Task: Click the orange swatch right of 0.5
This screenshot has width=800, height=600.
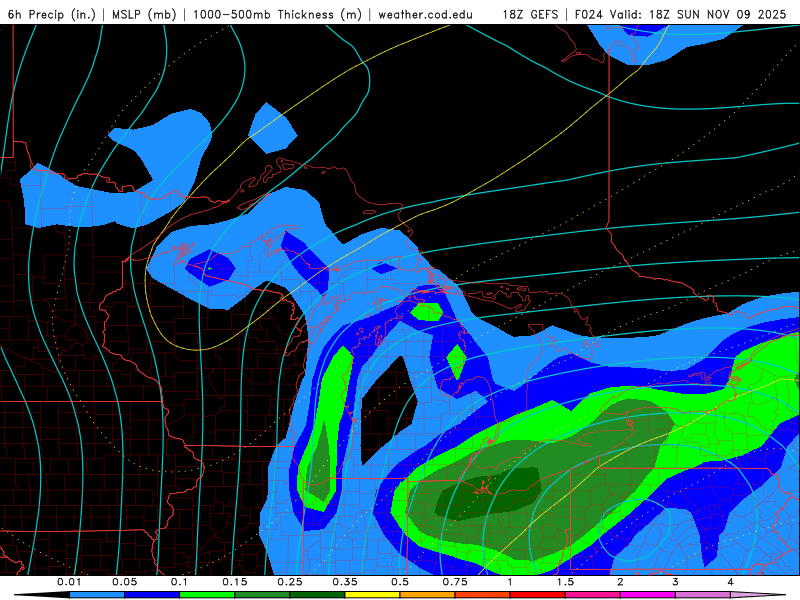Action: tap(428, 595)
